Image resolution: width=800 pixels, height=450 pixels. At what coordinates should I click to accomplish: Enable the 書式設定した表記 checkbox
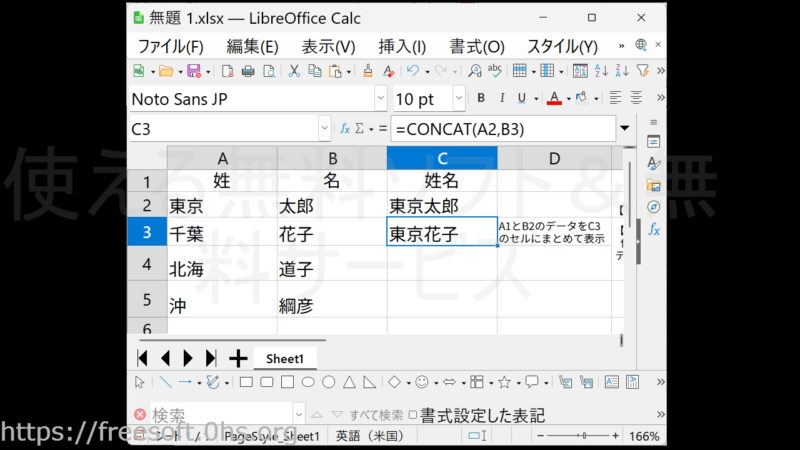(x=413, y=414)
